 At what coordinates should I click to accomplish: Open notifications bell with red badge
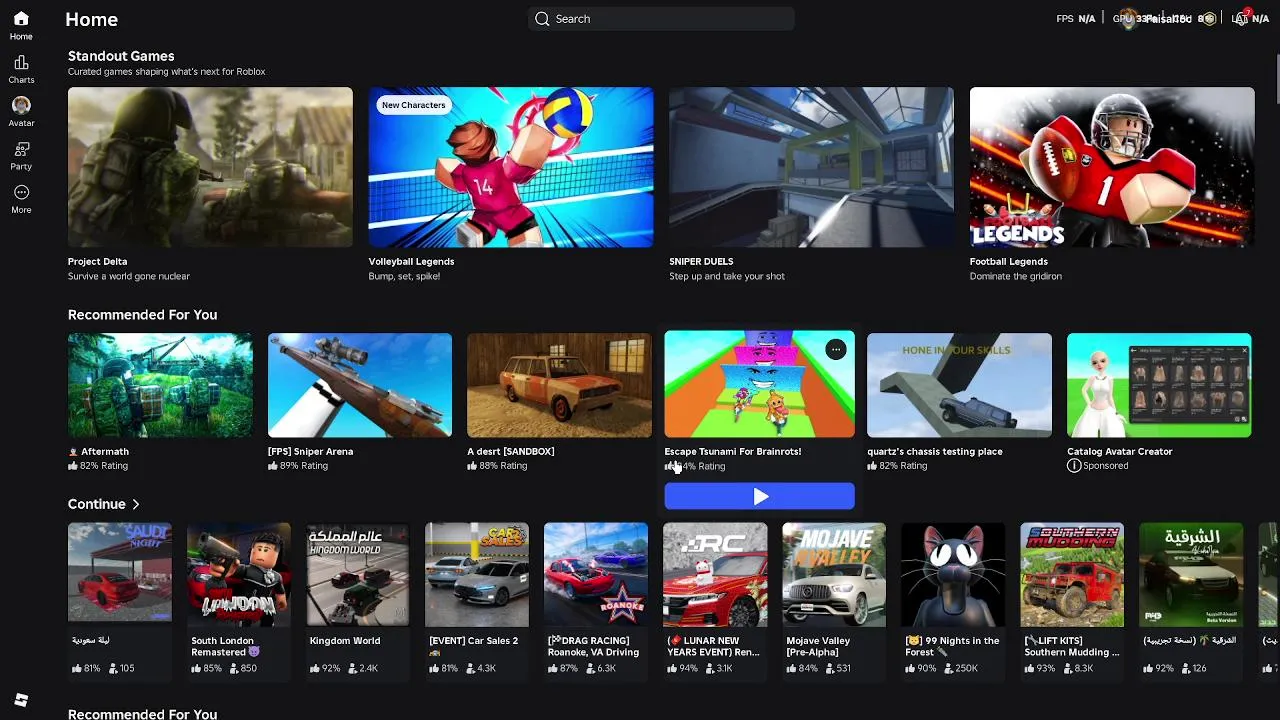pos(1241,18)
